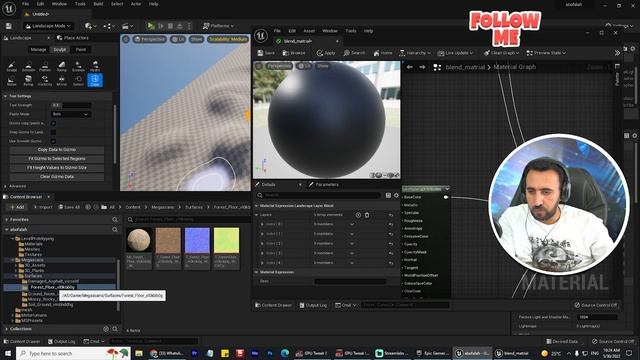
Task: Toggle Use Smooth Gizmo checkbox
Action: point(53,141)
